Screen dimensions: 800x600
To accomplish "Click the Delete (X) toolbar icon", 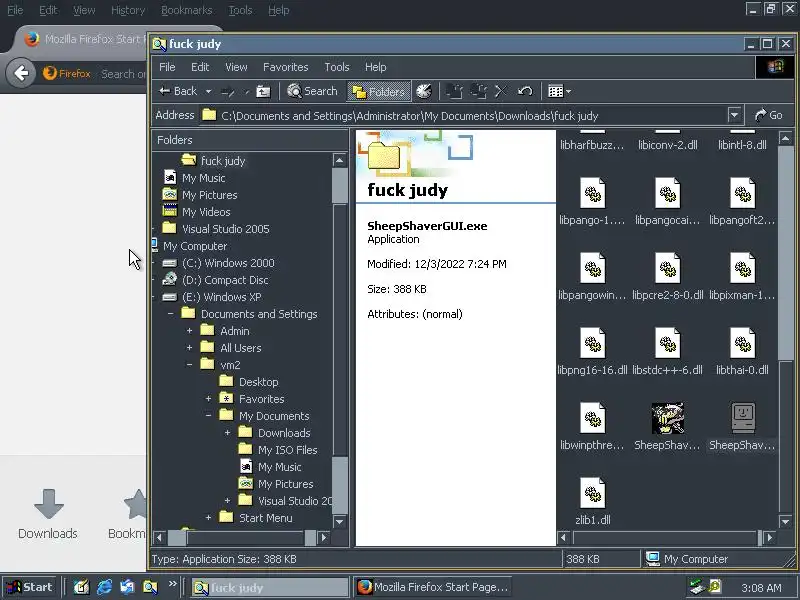I will (x=501, y=92).
